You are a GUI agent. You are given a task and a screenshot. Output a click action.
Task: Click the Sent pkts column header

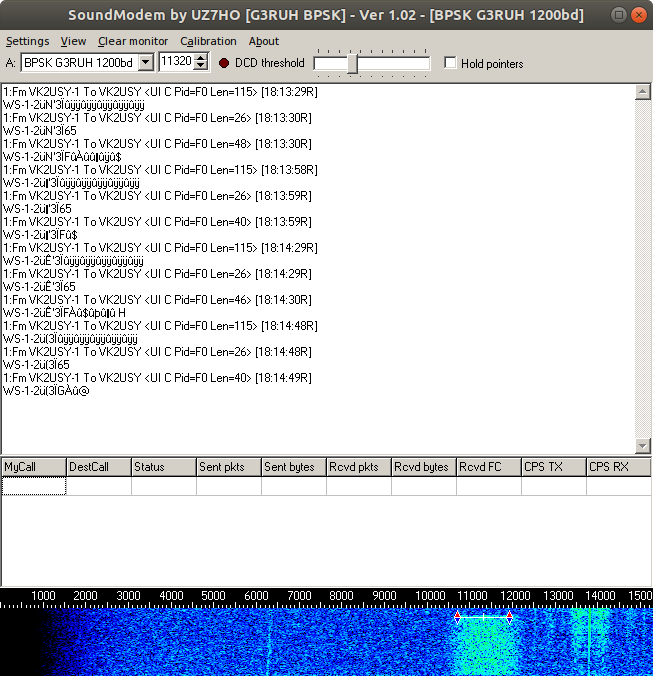tap(229, 467)
